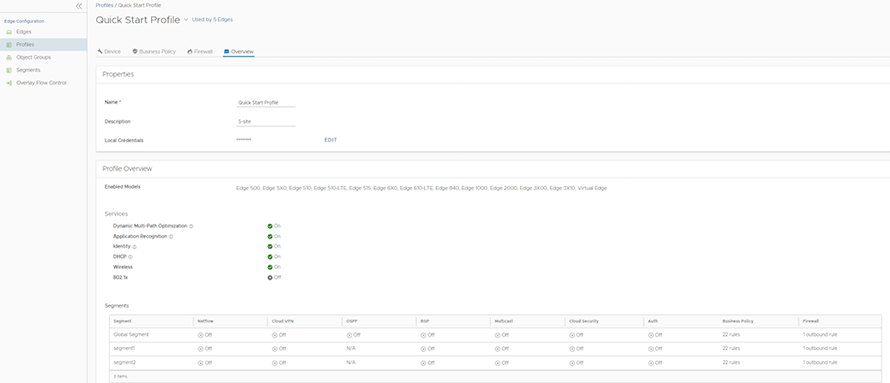
Task: Click the Business Policy column header
Action: point(738,321)
